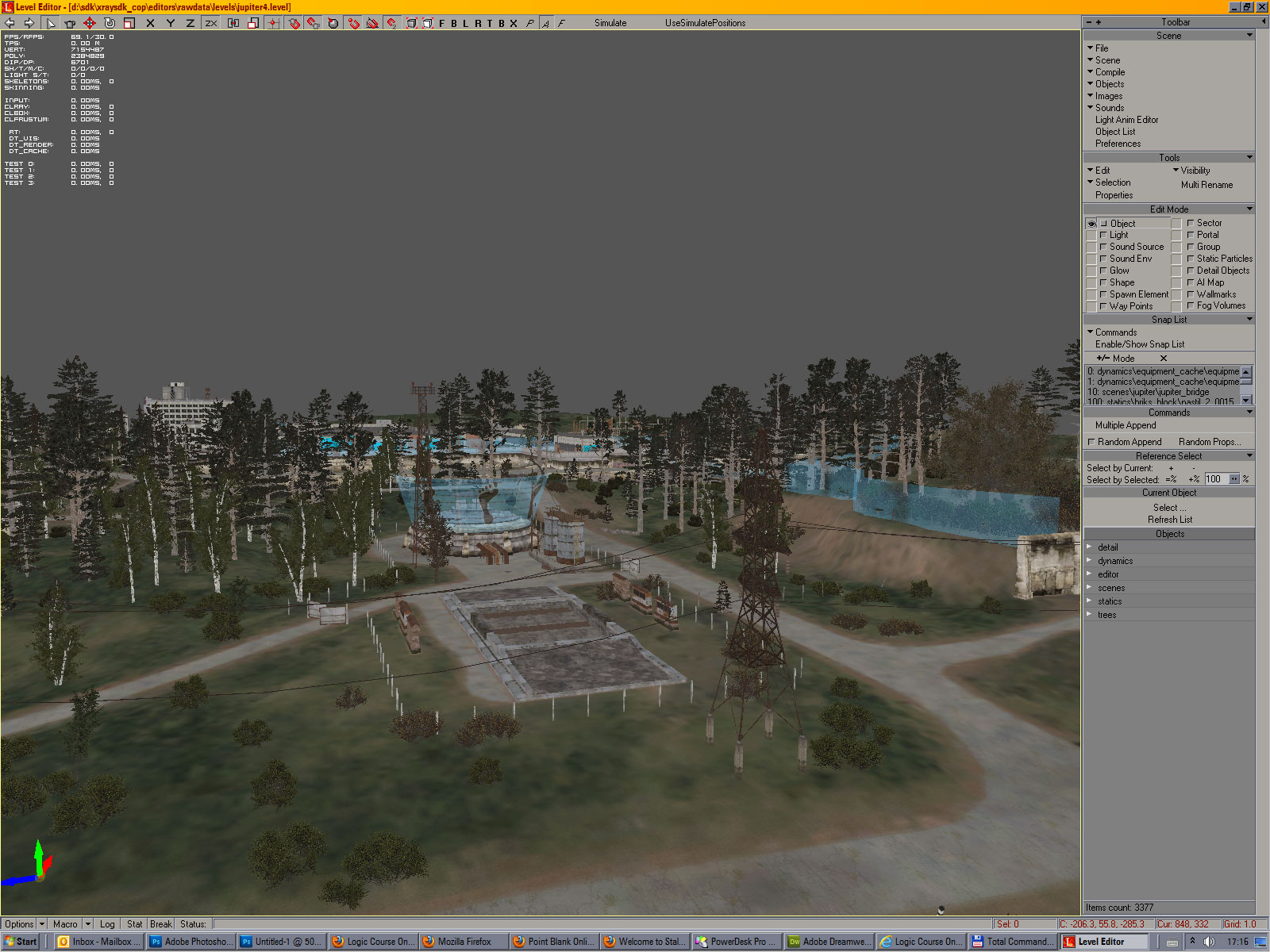1270x952 pixels.
Task: Click the redo right-arrow toolbar icon
Action: [29, 23]
